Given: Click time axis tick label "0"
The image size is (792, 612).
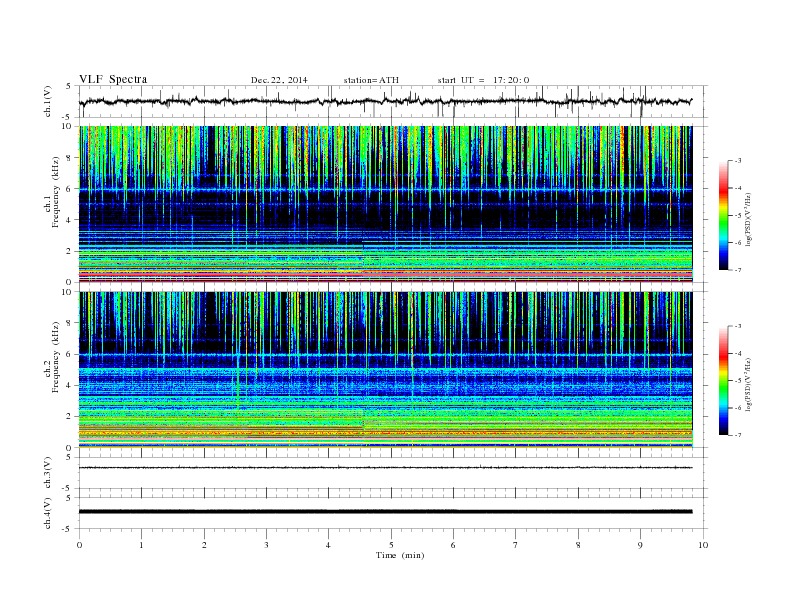Looking at the screenshot, I should tap(79, 545).
